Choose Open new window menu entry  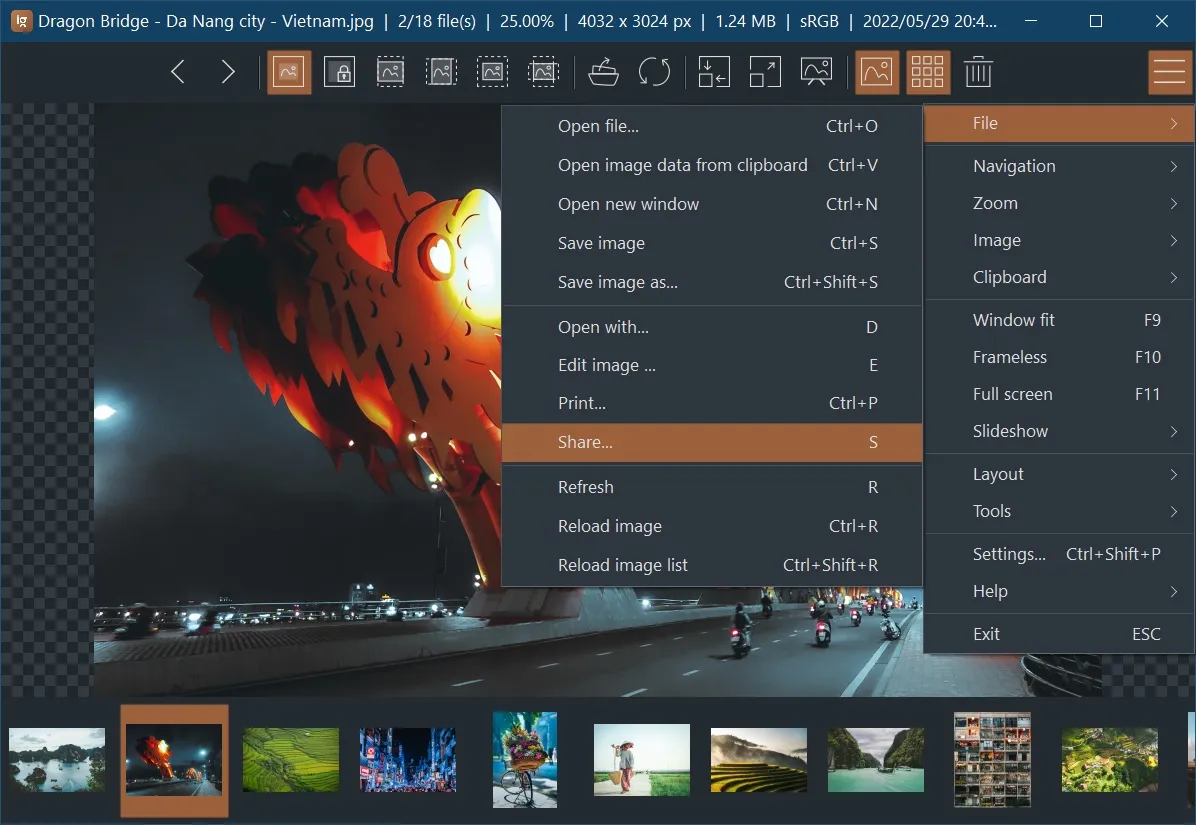712,204
